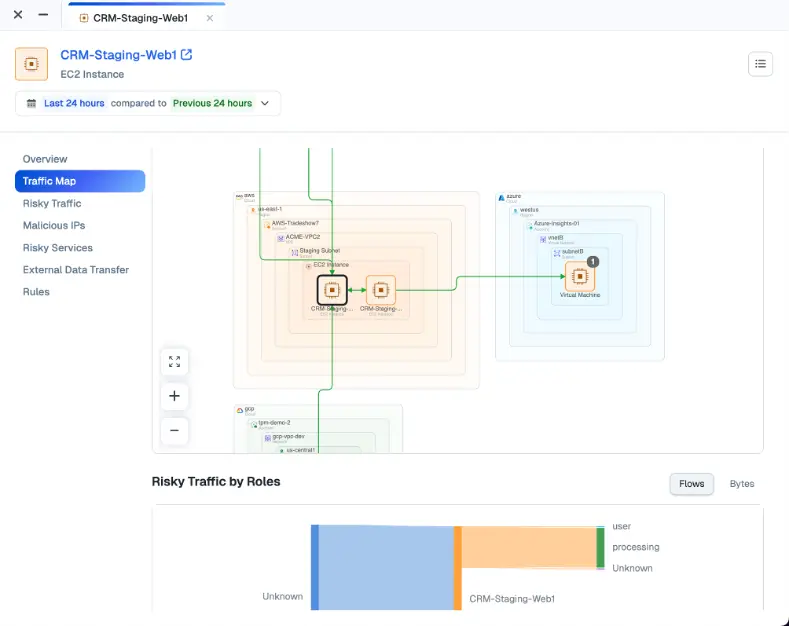This screenshot has width=790, height=626.
Task: Zoom out of the traffic map
Action: point(174,430)
